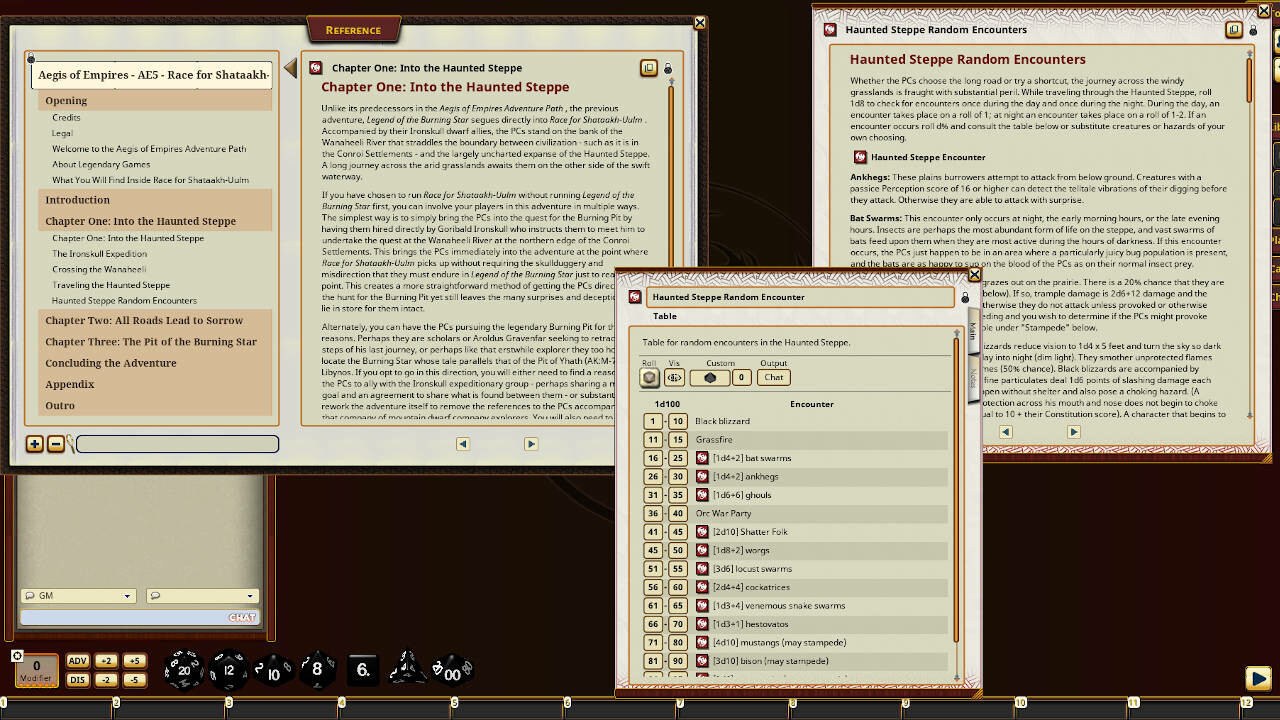Pick the d8 die
The height and width of the screenshot is (720, 1280).
coord(317,669)
